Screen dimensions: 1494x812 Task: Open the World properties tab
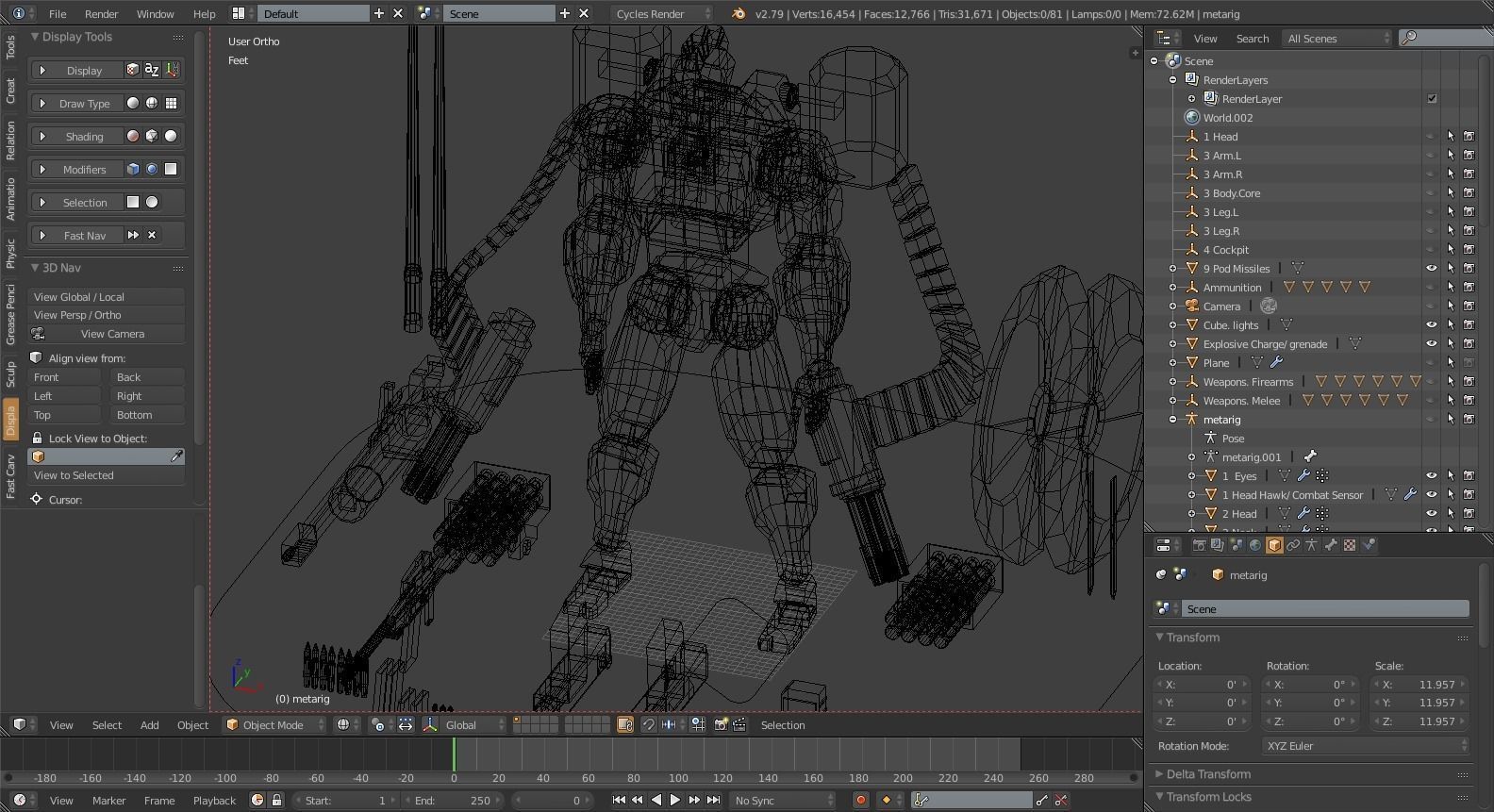1255,545
